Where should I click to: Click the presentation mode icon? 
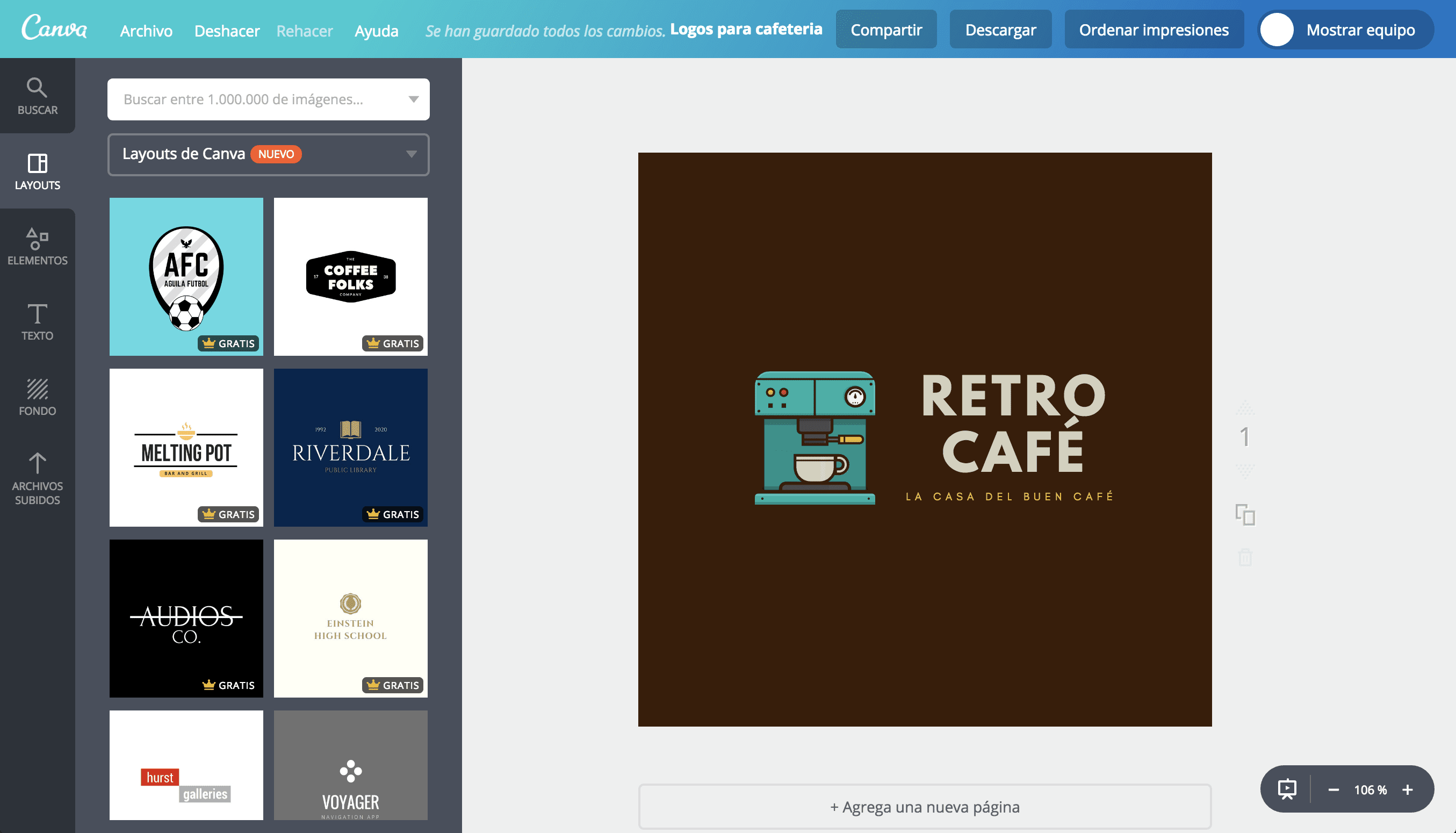[1287, 789]
